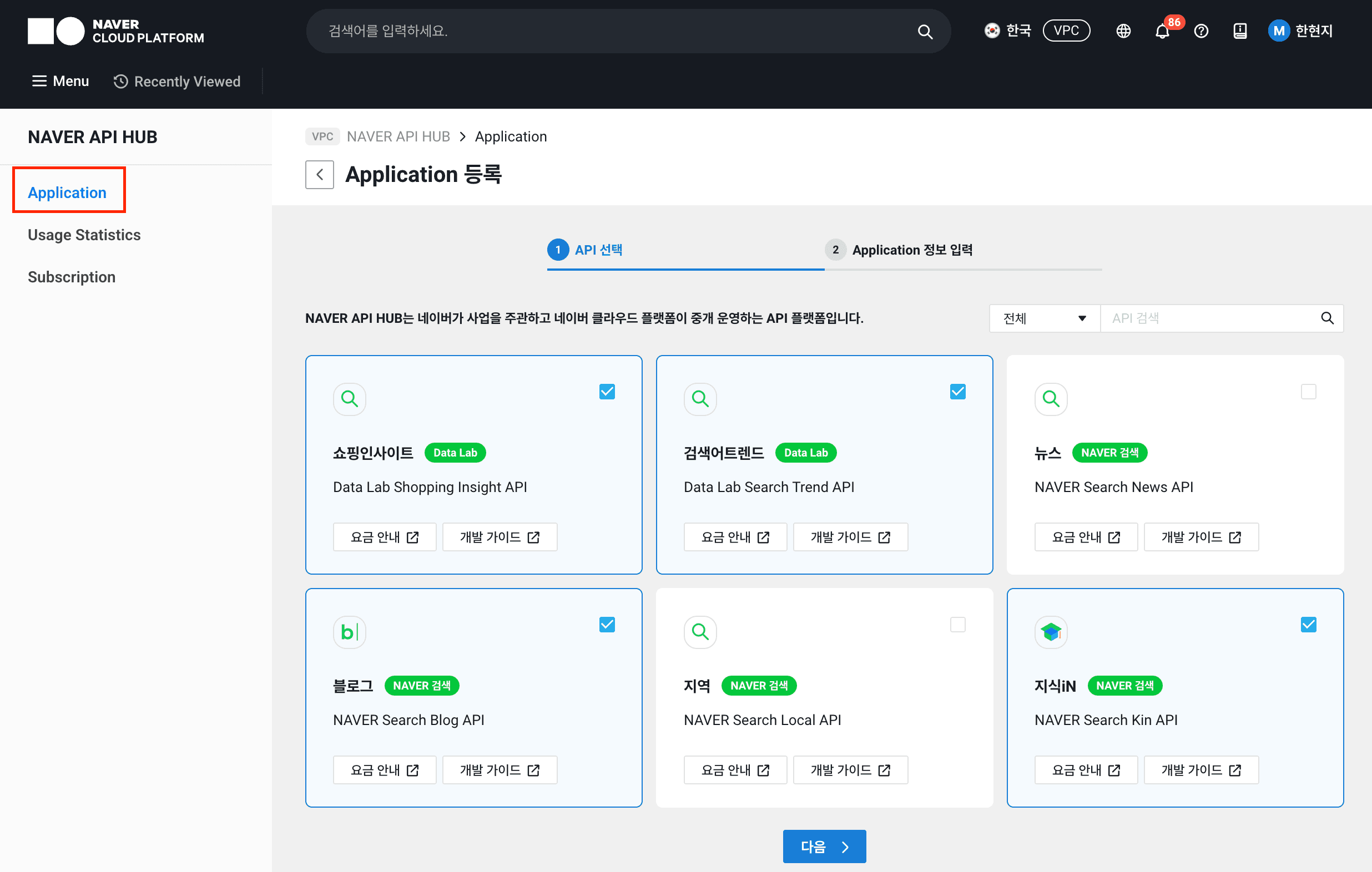1372x872 pixels.
Task: Click the NAVER 검색 badge on 뉴스
Action: pos(1109,453)
